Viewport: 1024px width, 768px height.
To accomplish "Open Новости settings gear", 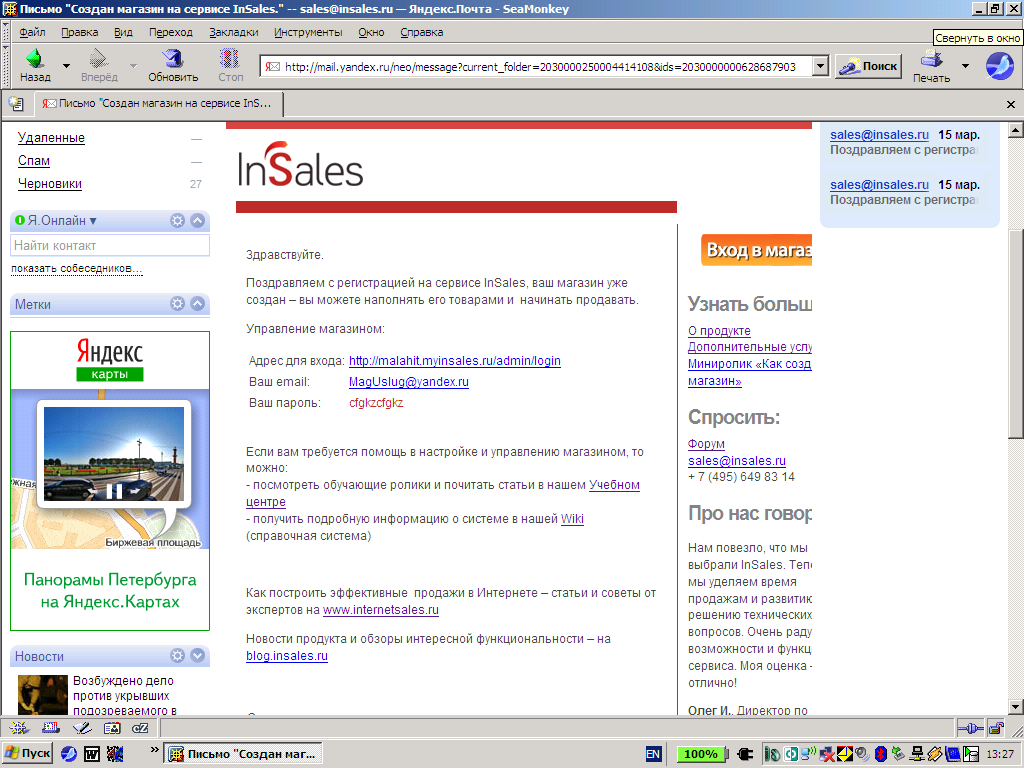I will tap(177, 656).
